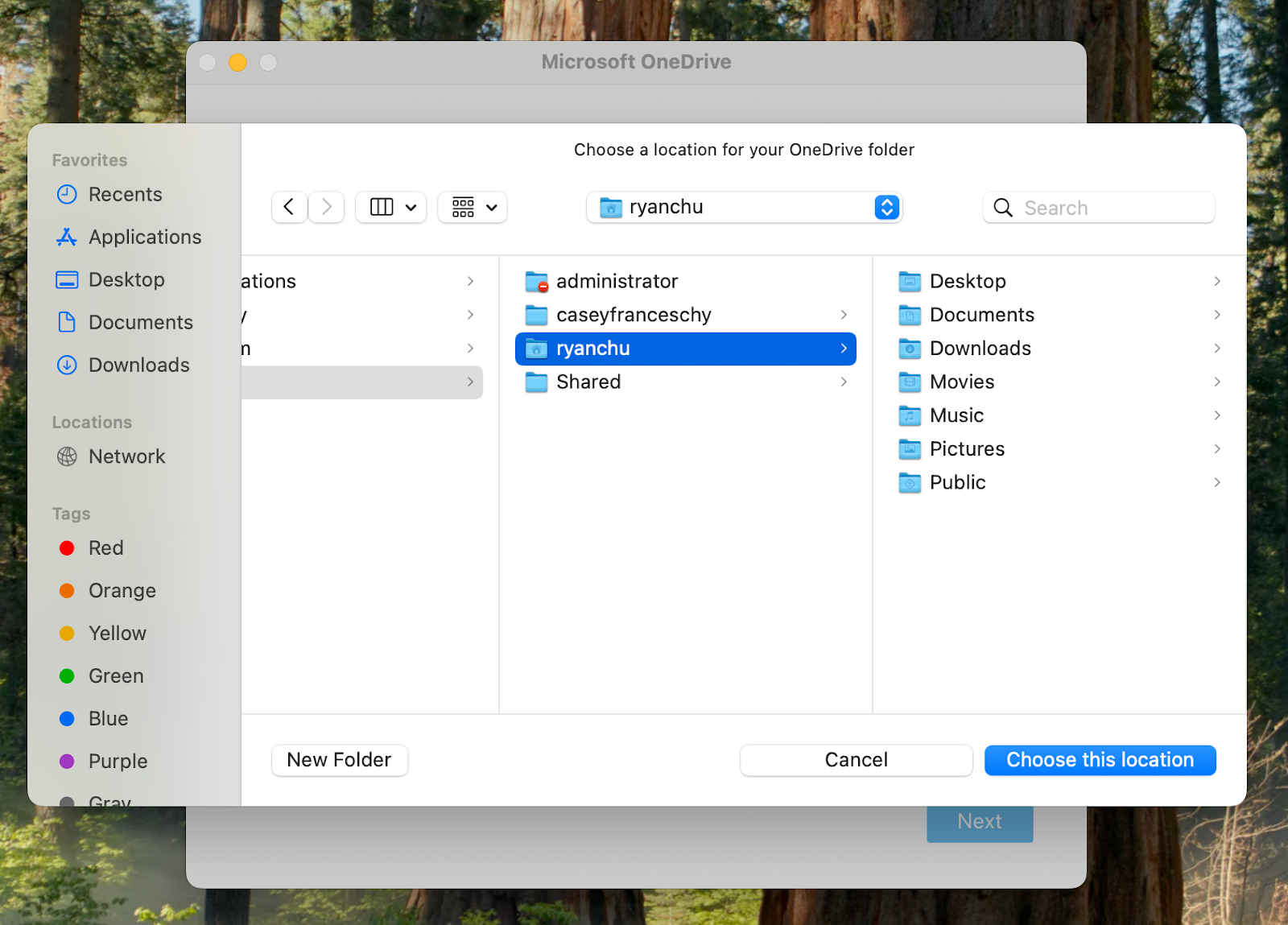
Task: Open Recents in the Favorites sidebar
Action: pos(109,195)
